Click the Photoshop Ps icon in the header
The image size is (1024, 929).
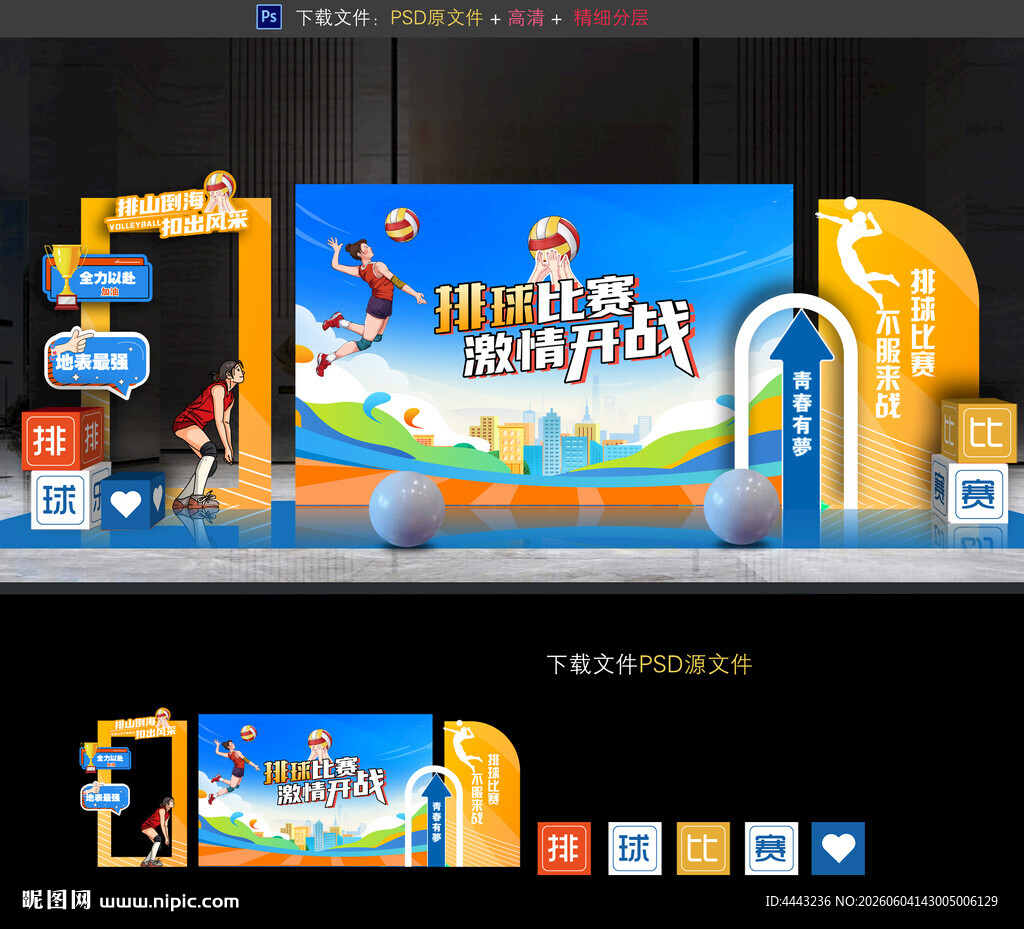(x=269, y=17)
